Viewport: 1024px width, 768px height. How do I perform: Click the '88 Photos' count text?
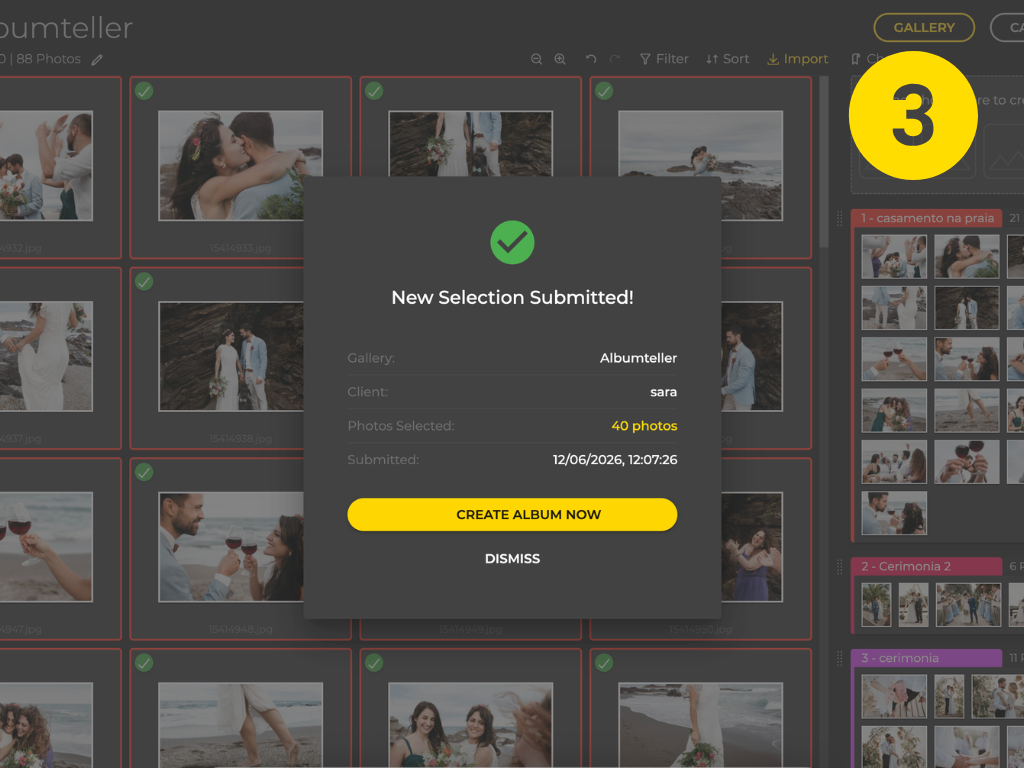click(48, 59)
